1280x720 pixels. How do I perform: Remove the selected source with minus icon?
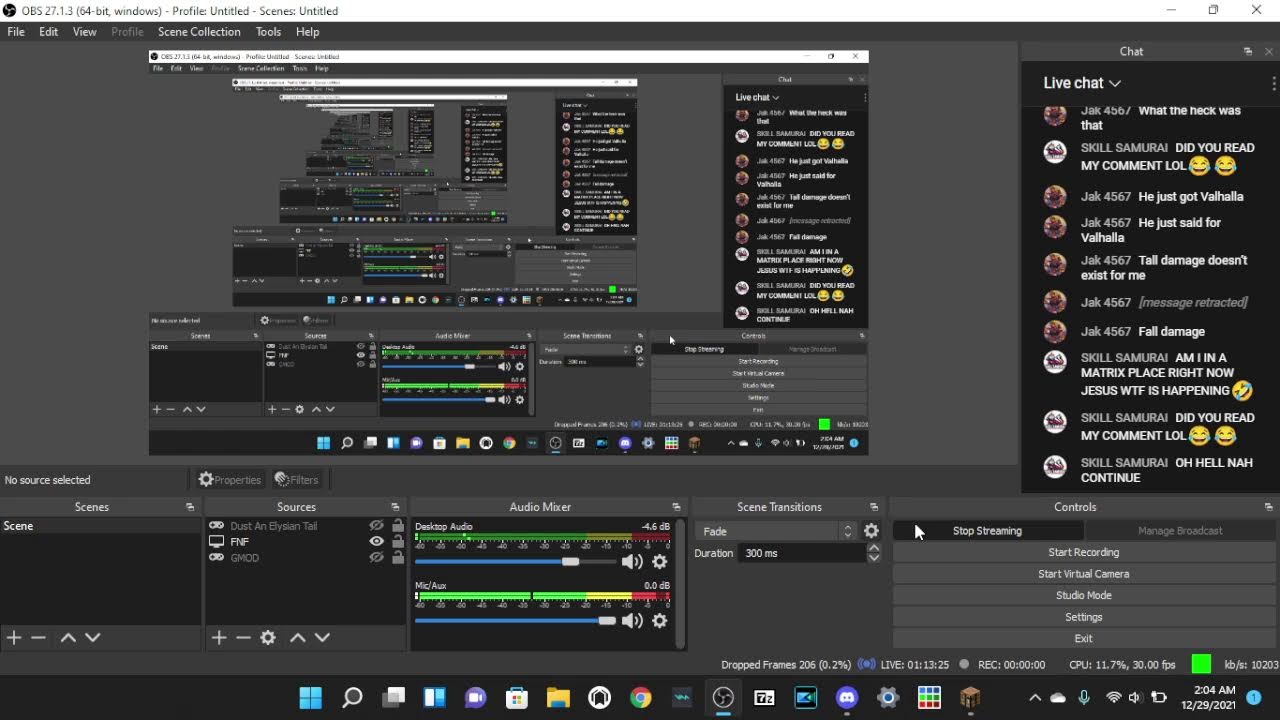[x=243, y=637]
